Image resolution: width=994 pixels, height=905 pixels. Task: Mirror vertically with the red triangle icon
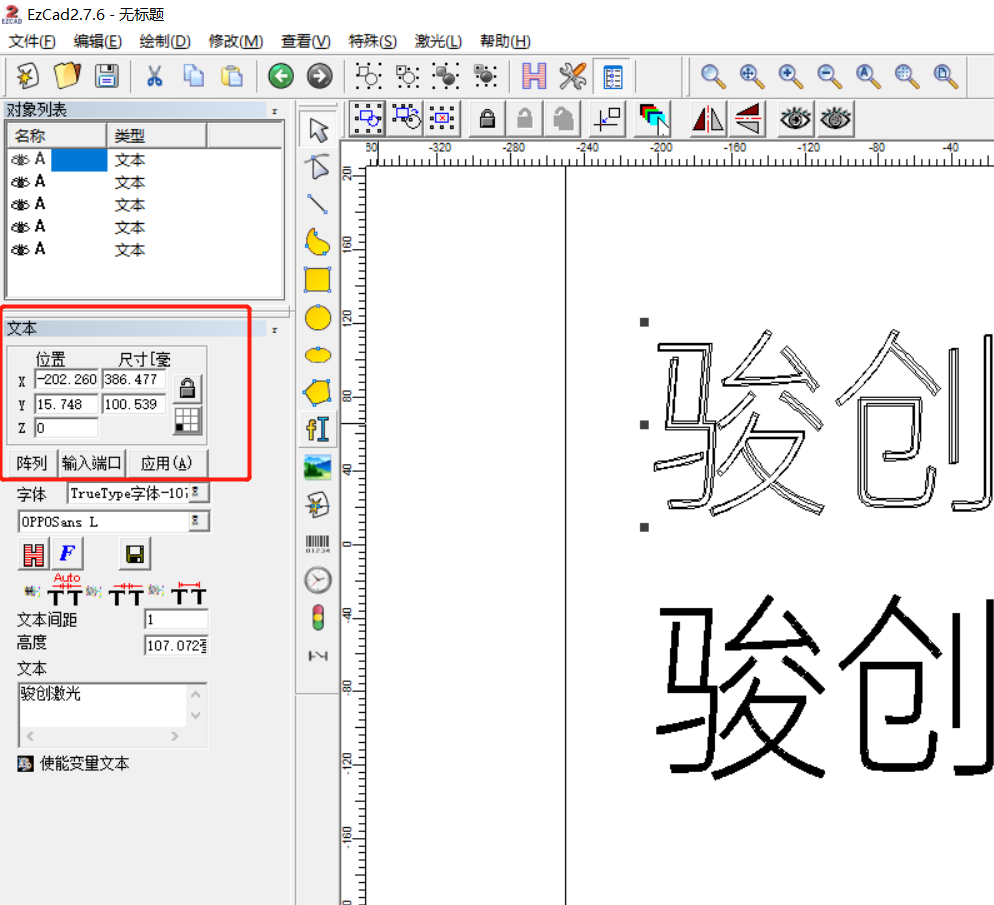point(747,119)
